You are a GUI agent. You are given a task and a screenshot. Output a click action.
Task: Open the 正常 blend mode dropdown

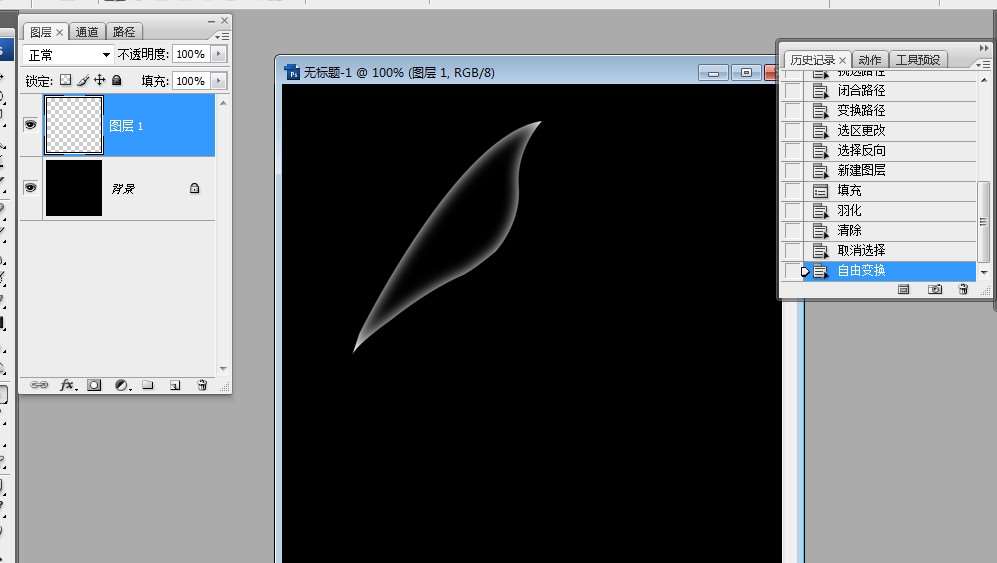(x=68, y=55)
